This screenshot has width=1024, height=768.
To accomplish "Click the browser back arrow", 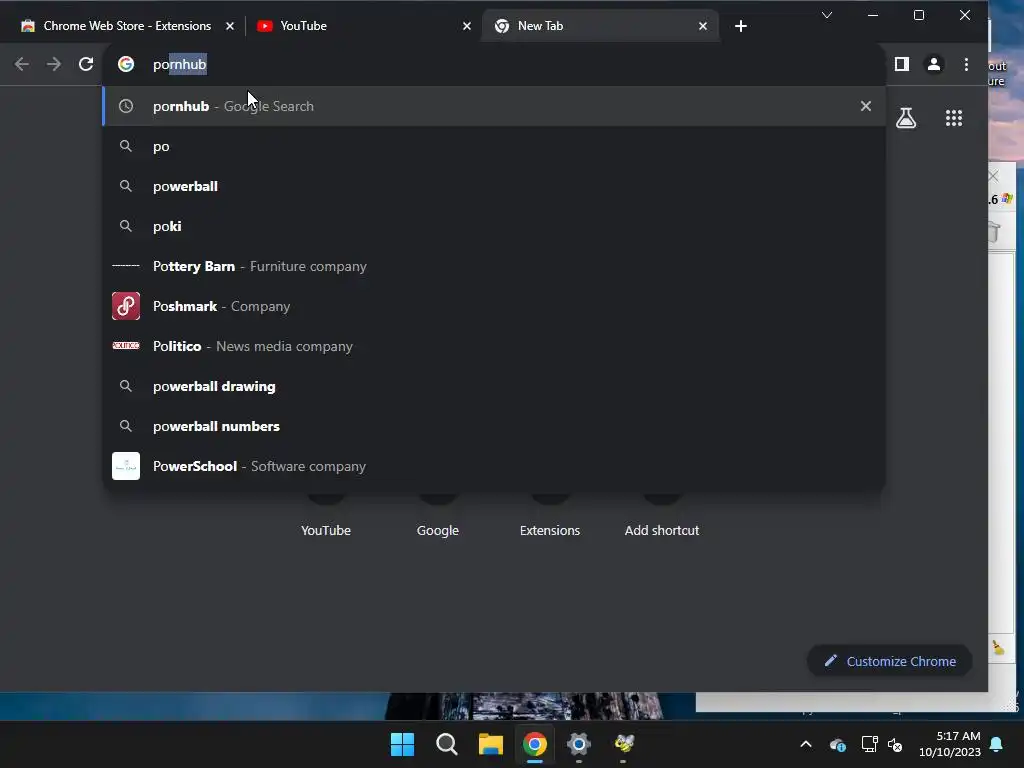I will [22, 64].
